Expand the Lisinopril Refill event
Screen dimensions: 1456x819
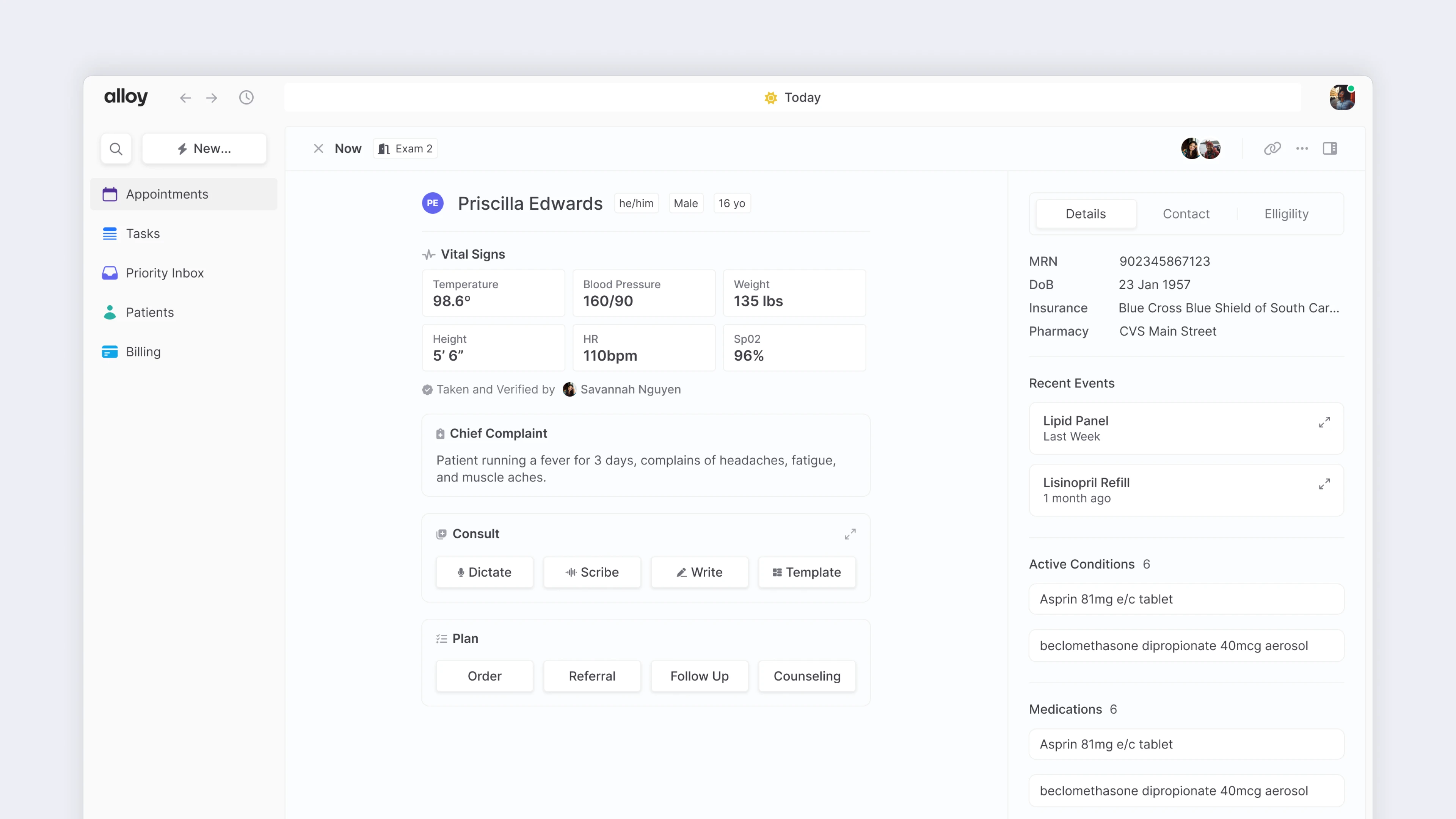click(x=1324, y=485)
